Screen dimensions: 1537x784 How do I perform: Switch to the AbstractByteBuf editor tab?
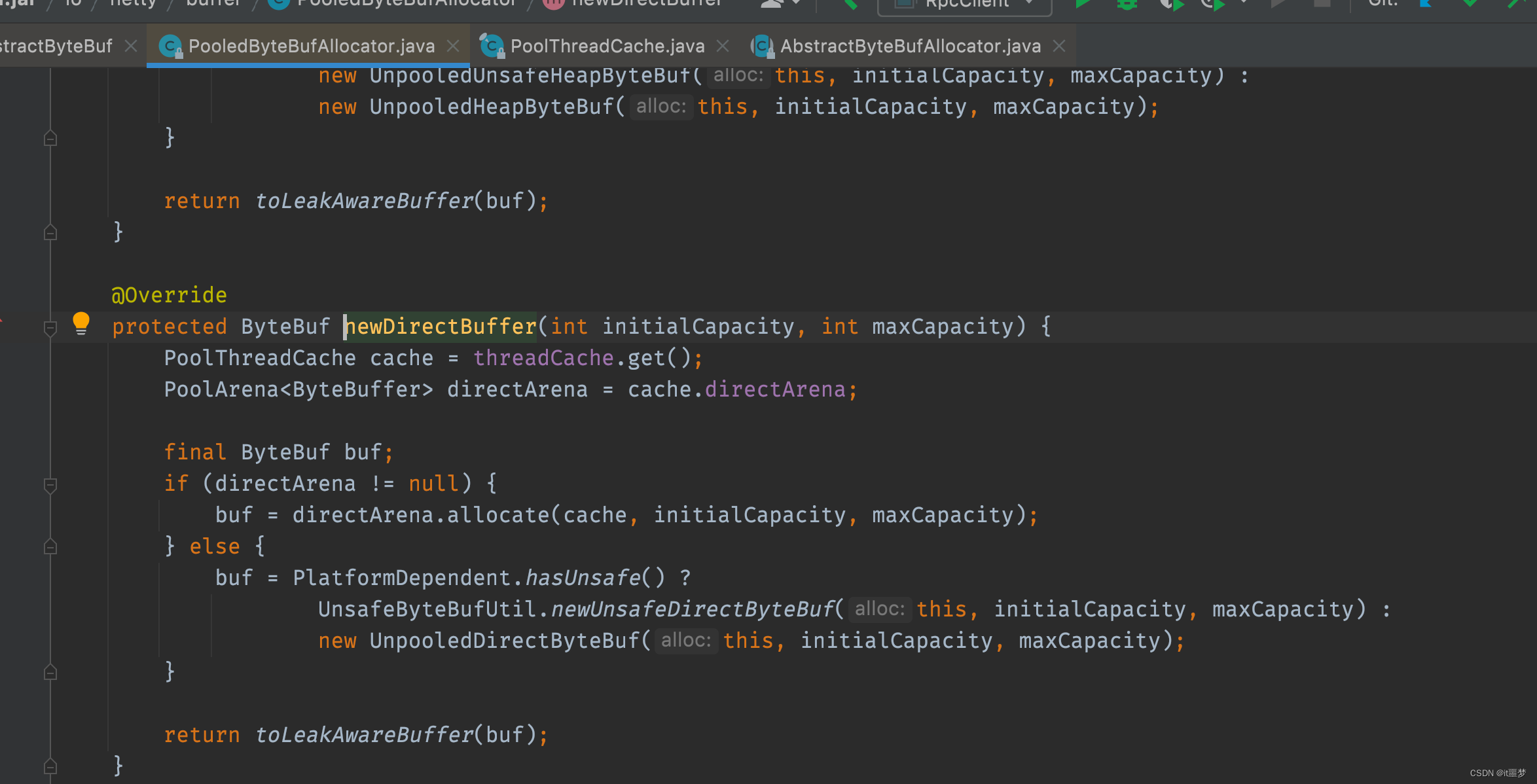[56, 46]
